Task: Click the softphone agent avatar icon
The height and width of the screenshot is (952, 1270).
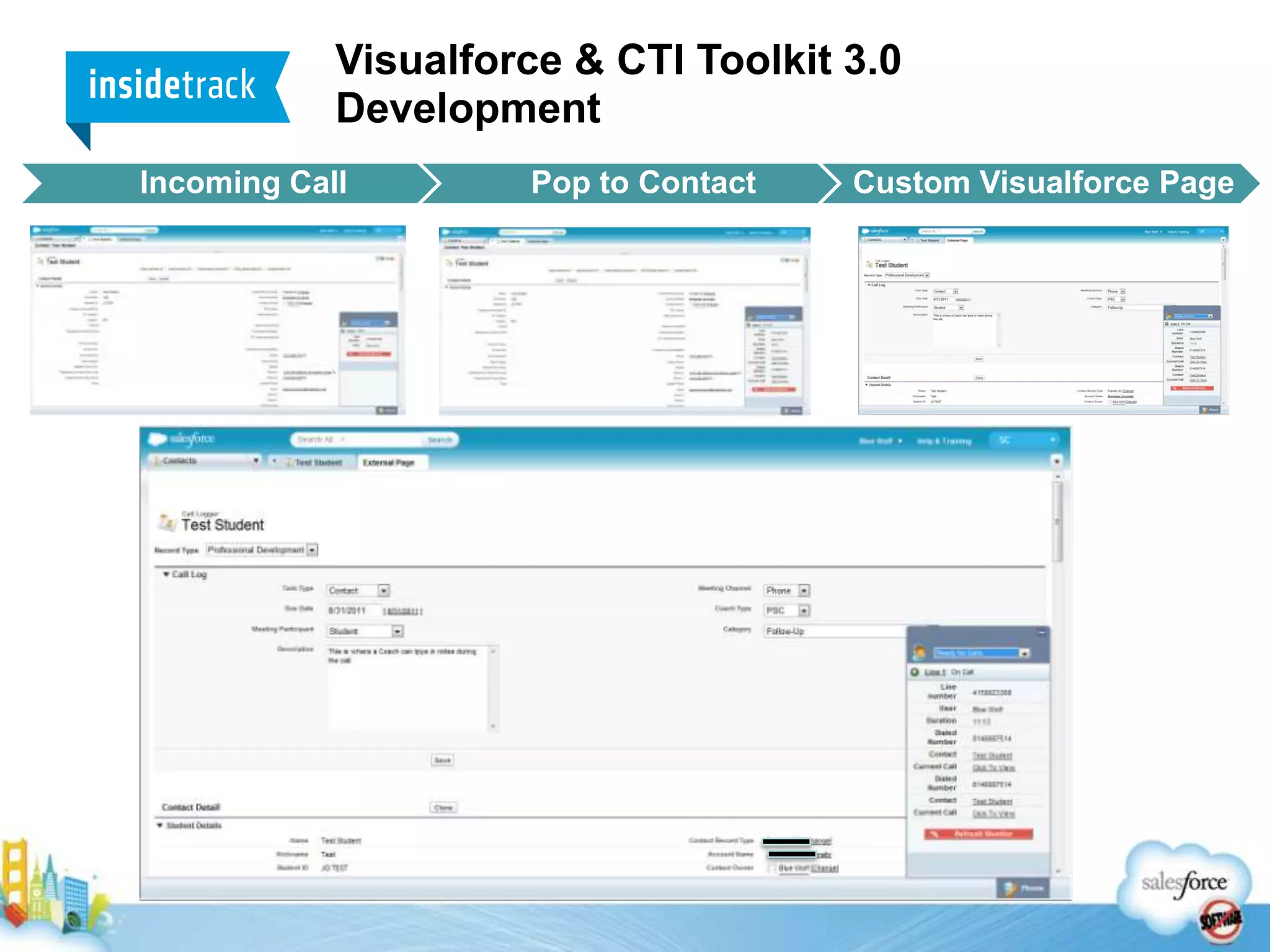Action: tap(920, 653)
